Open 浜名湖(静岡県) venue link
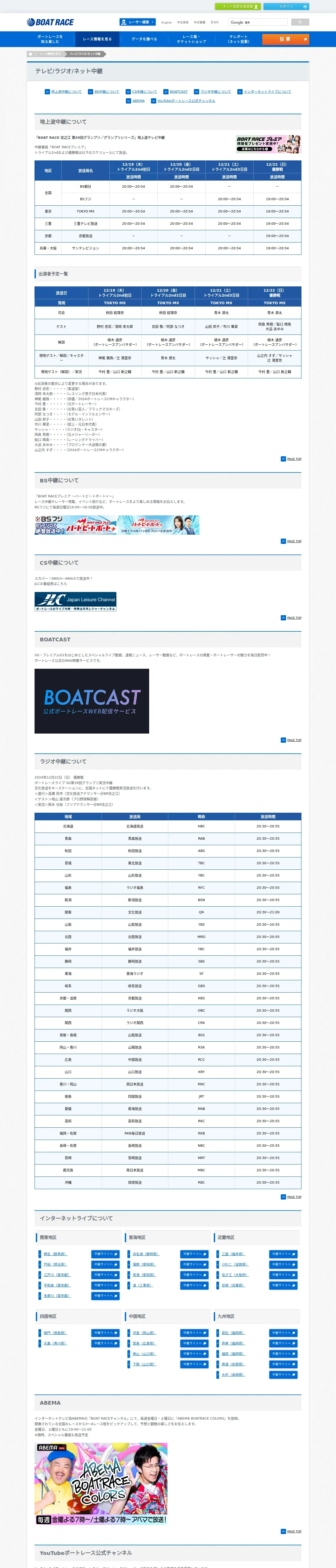Viewport: 336px width, 1568px height. click(x=146, y=1254)
